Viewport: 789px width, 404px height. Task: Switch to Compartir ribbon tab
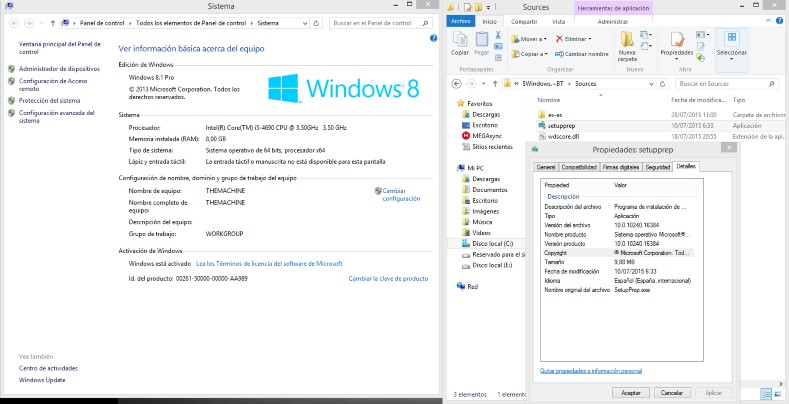point(524,22)
